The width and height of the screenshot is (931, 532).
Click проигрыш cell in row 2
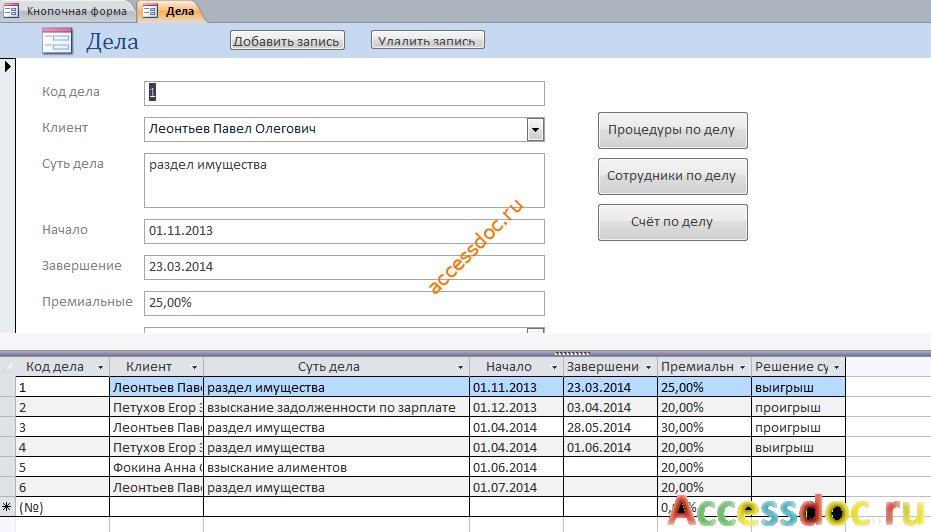(799, 407)
